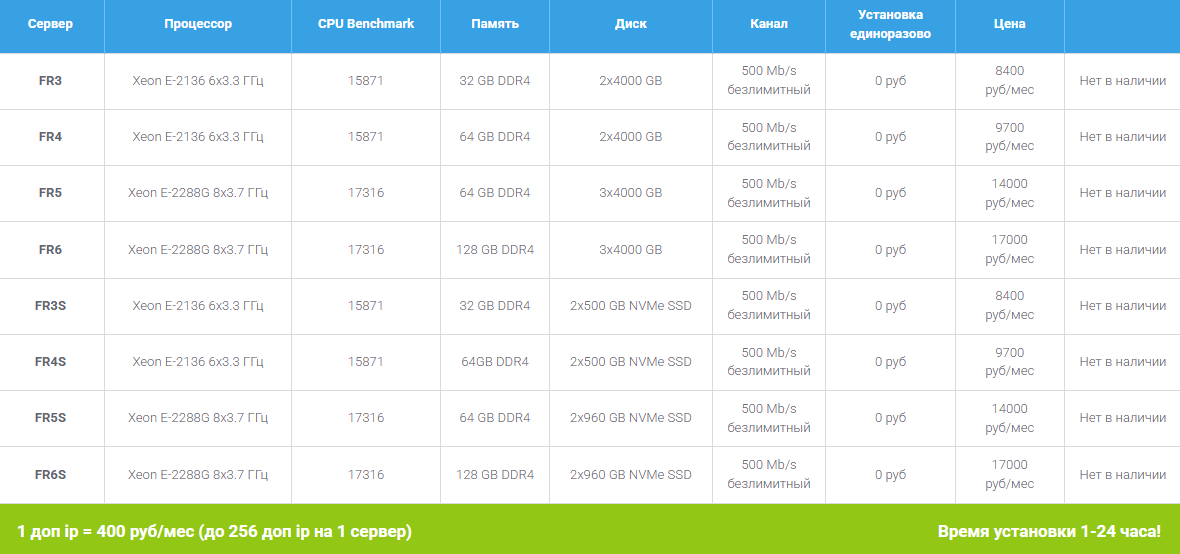Click the Канал column header
This screenshot has width=1180, height=554.
(769, 24)
